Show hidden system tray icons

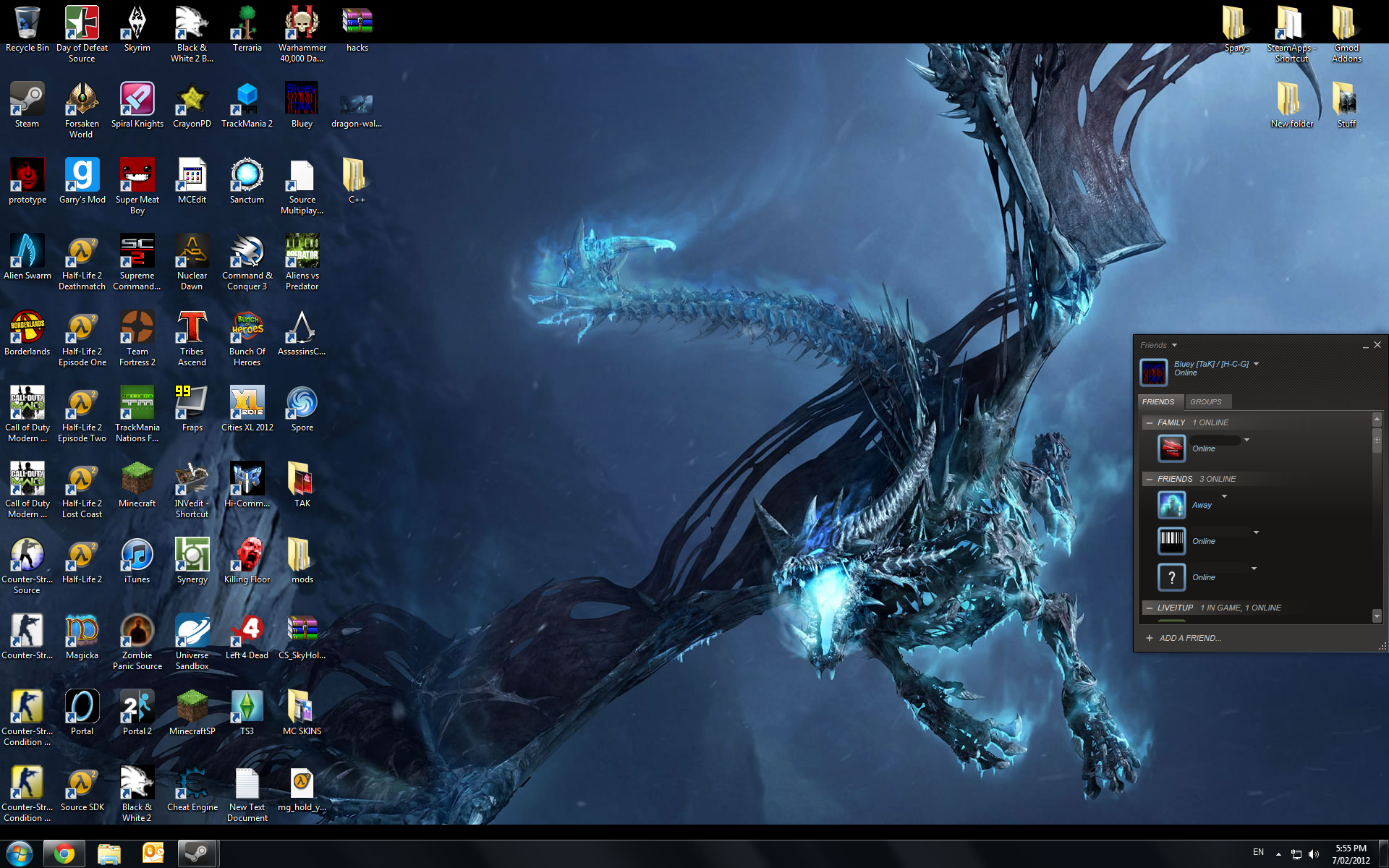1278,854
